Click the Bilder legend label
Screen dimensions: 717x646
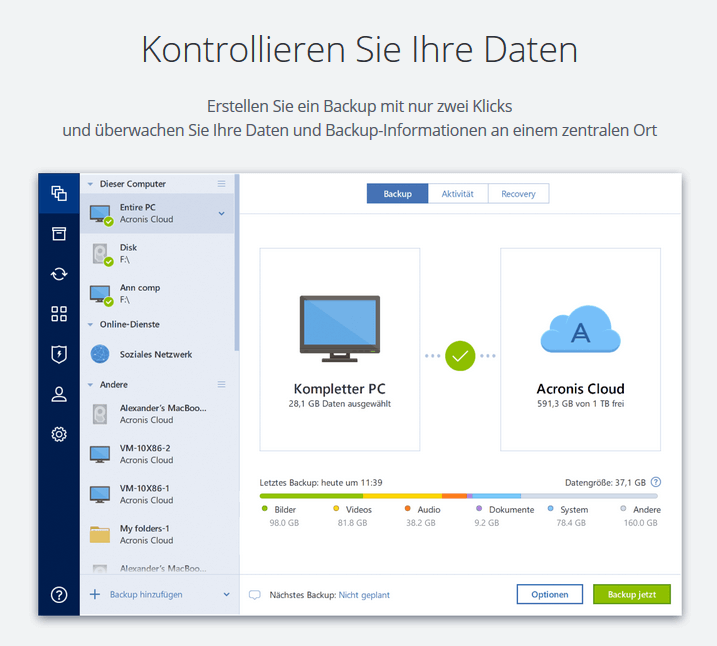(285, 509)
